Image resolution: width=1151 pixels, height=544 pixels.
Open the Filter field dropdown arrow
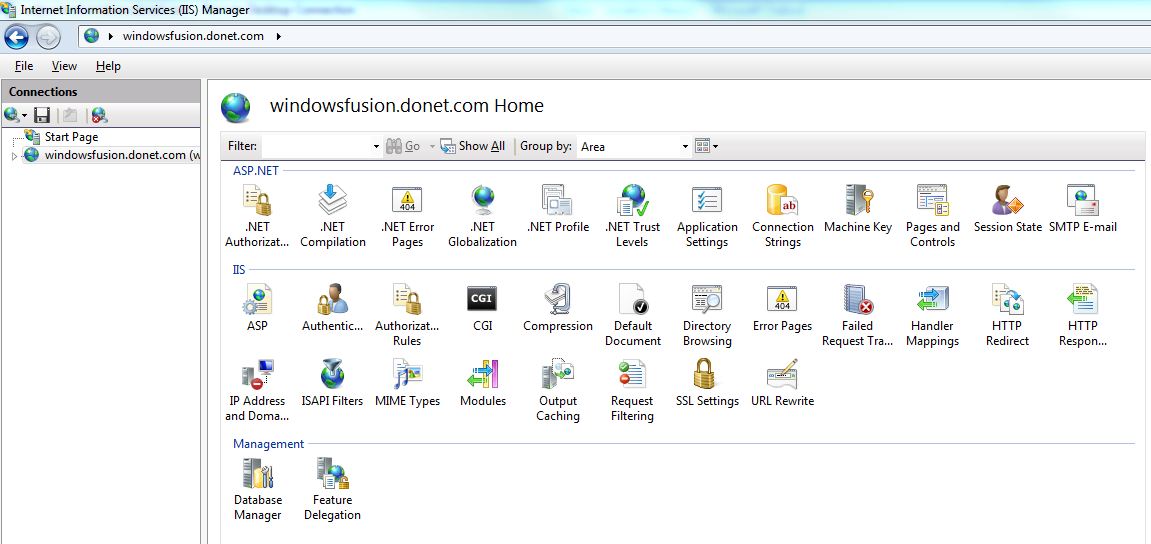coord(376,147)
